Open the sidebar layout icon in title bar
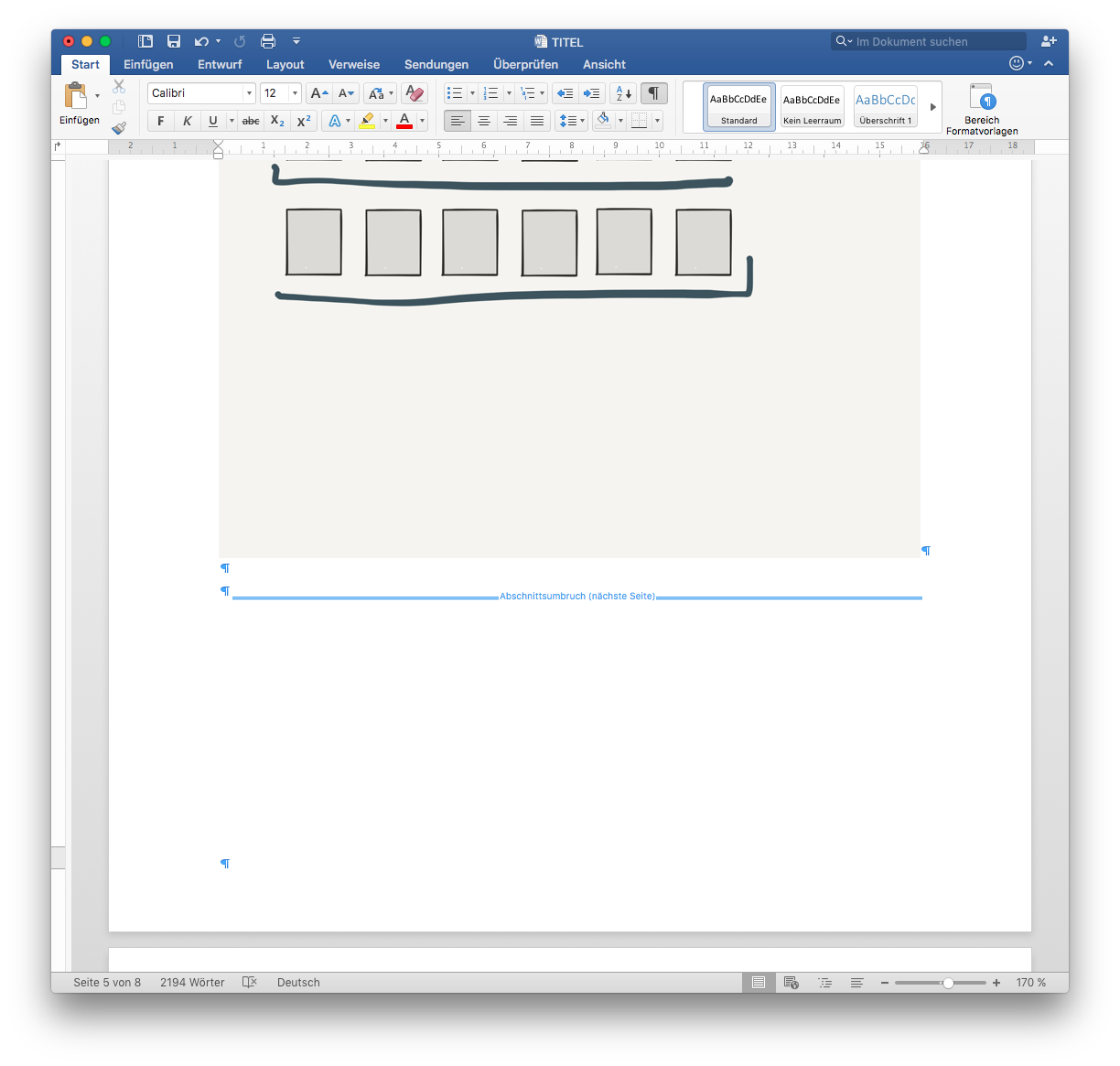Viewport: 1120px width, 1066px height. pyautogui.click(x=145, y=41)
